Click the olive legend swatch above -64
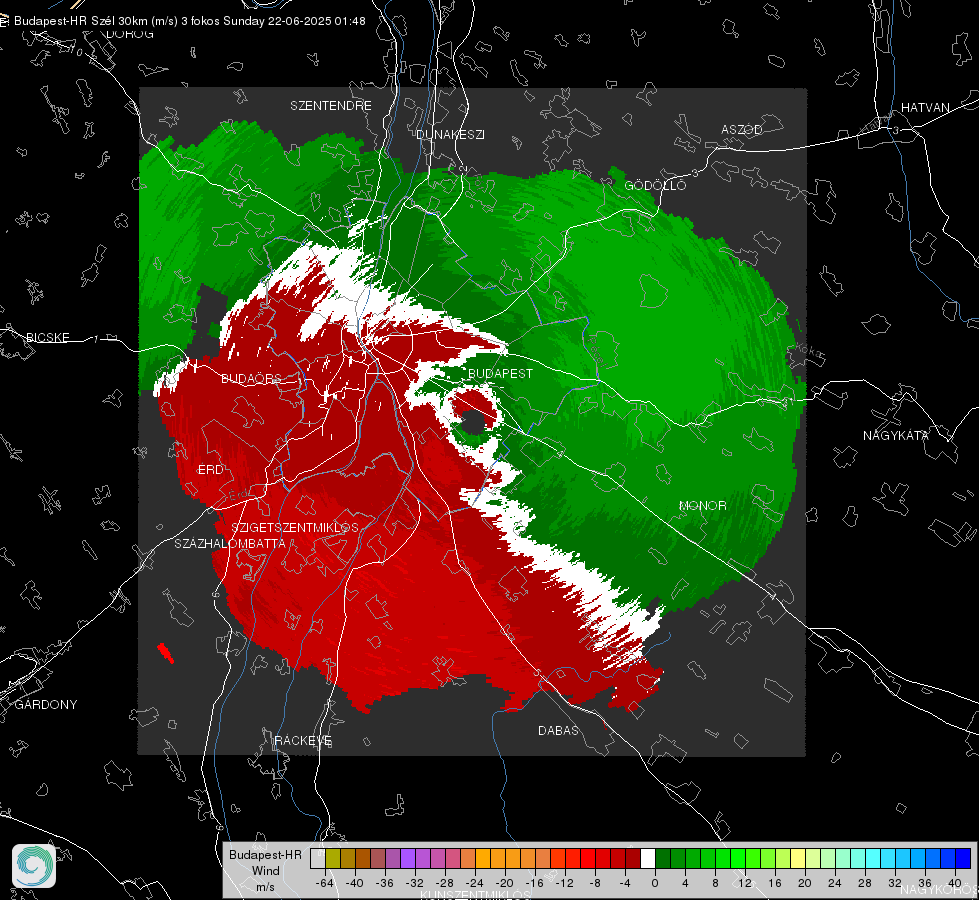Viewport: 979px width, 900px height. [333, 859]
